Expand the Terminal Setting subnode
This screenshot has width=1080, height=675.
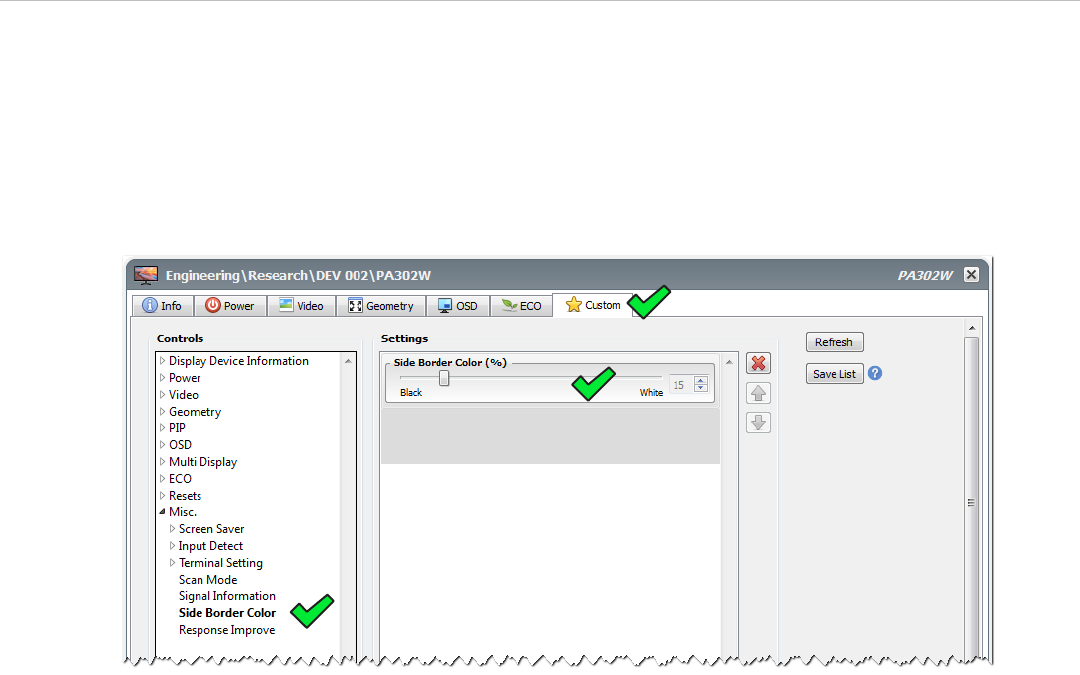172,563
